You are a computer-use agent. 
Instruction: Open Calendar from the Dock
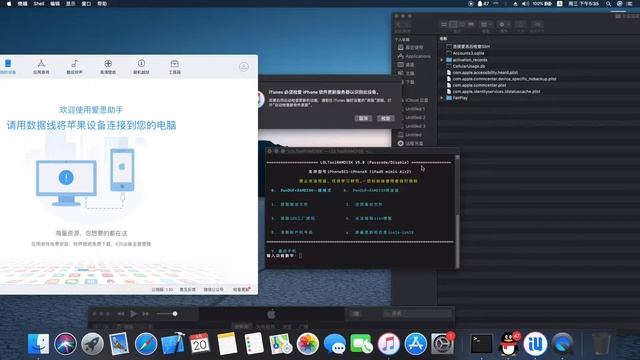tap(200, 344)
